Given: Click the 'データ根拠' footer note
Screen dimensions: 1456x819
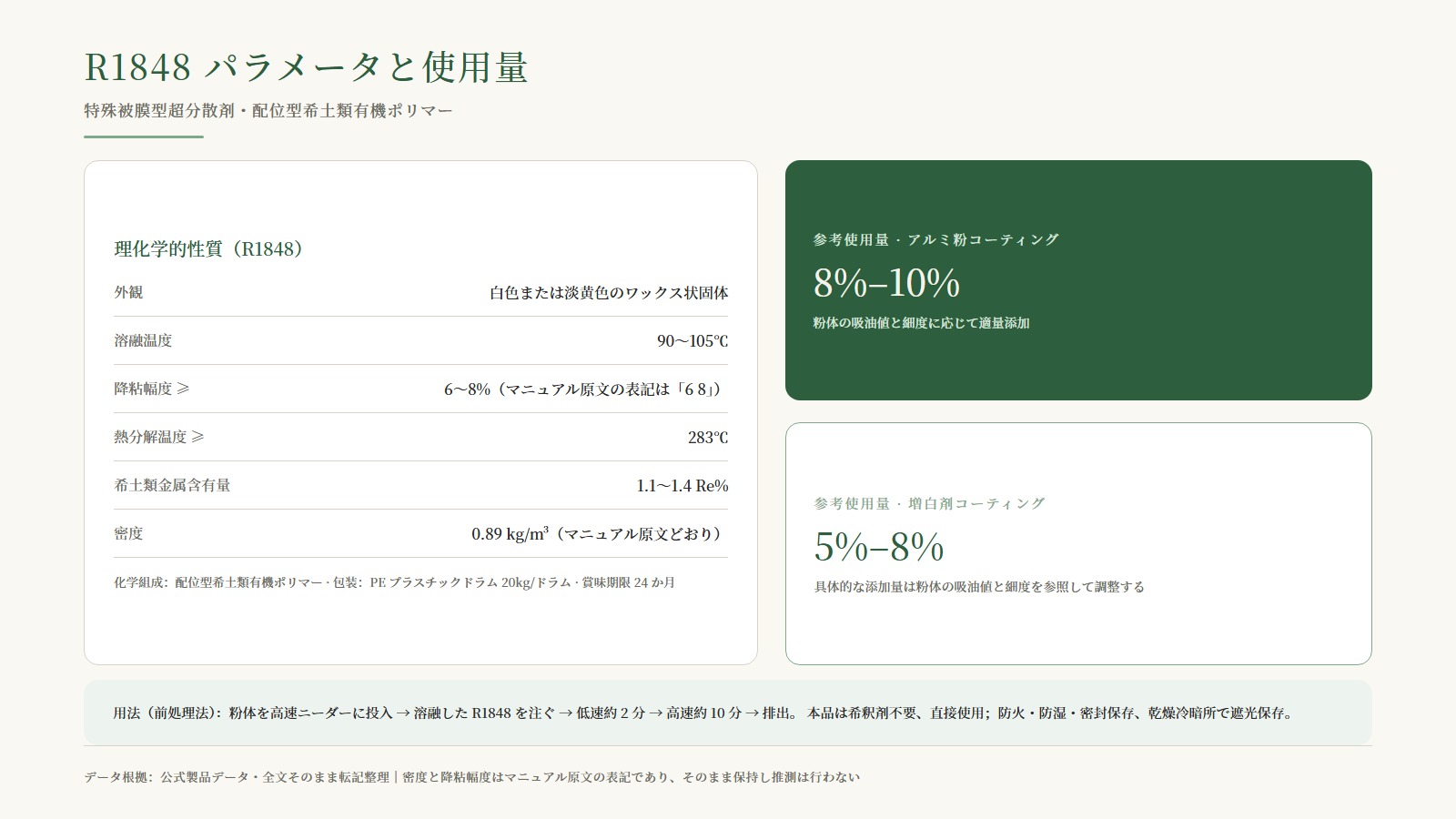Looking at the screenshot, I should click(471, 777).
